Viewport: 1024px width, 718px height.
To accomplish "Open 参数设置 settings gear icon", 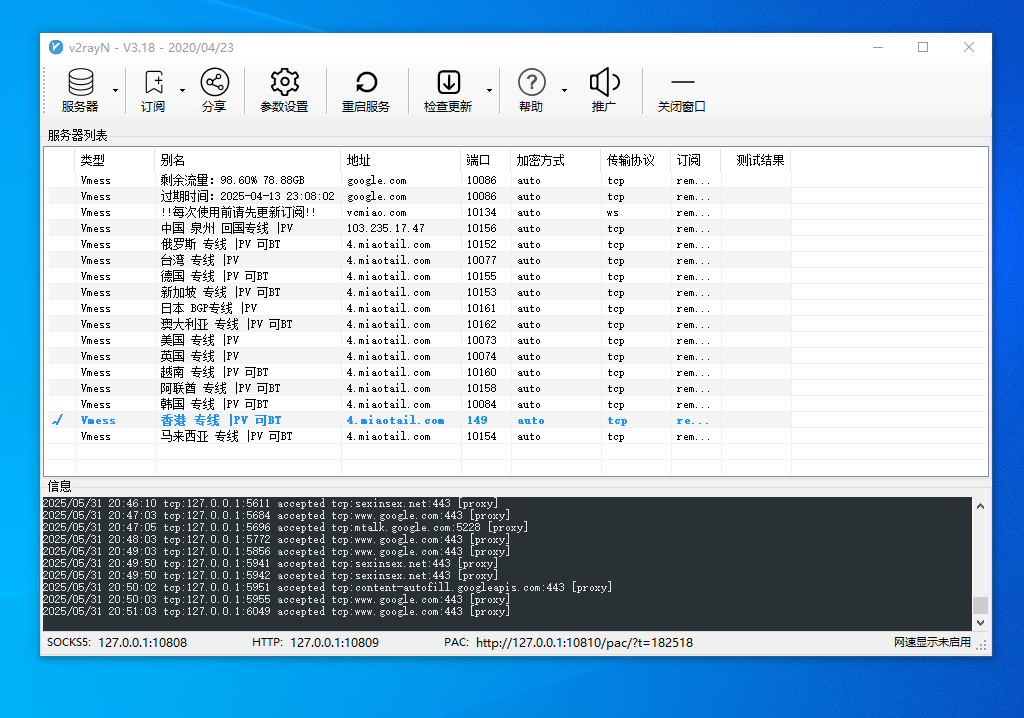I will pos(284,90).
